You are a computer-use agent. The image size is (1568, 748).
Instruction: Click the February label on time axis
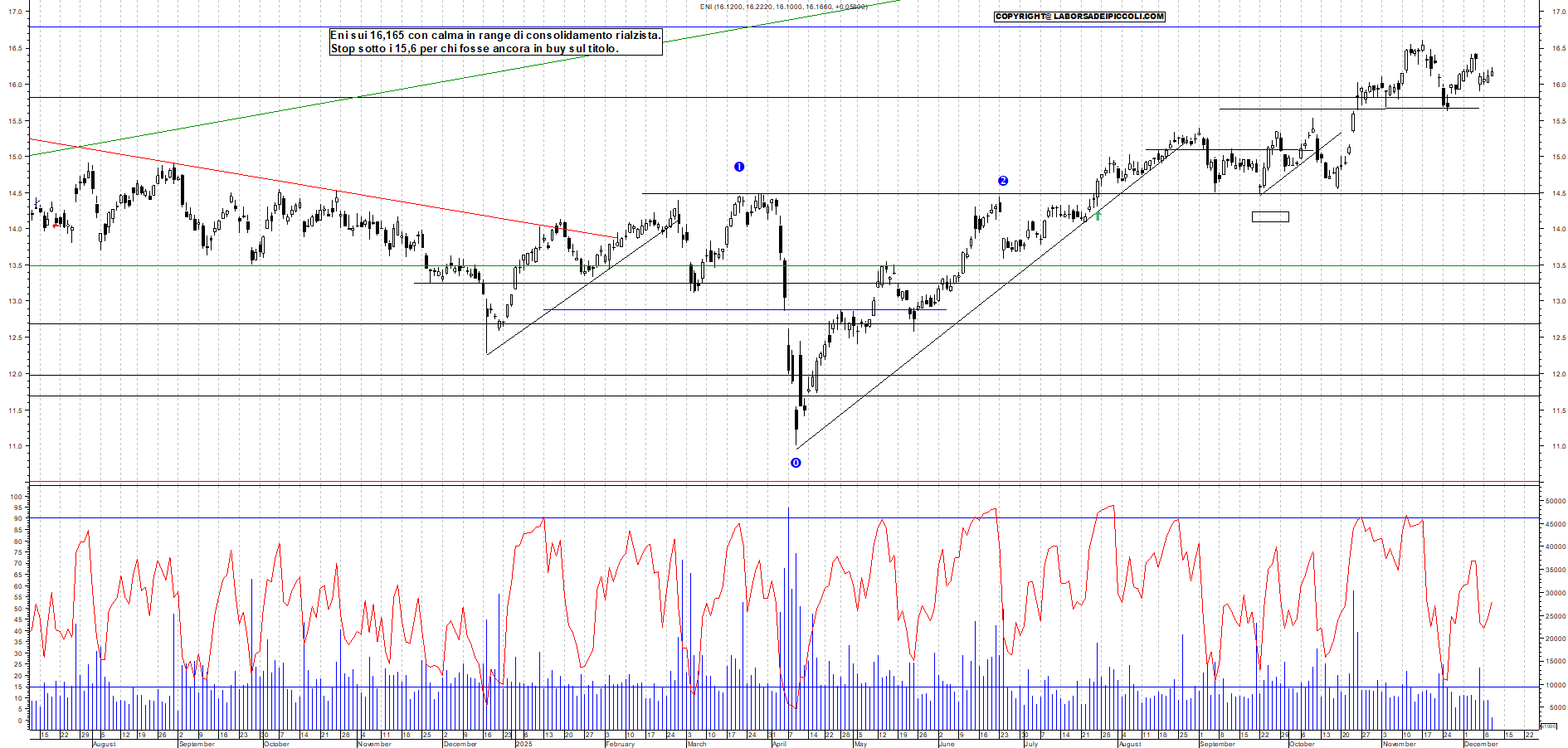pyautogui.click(x=620, y=744)
